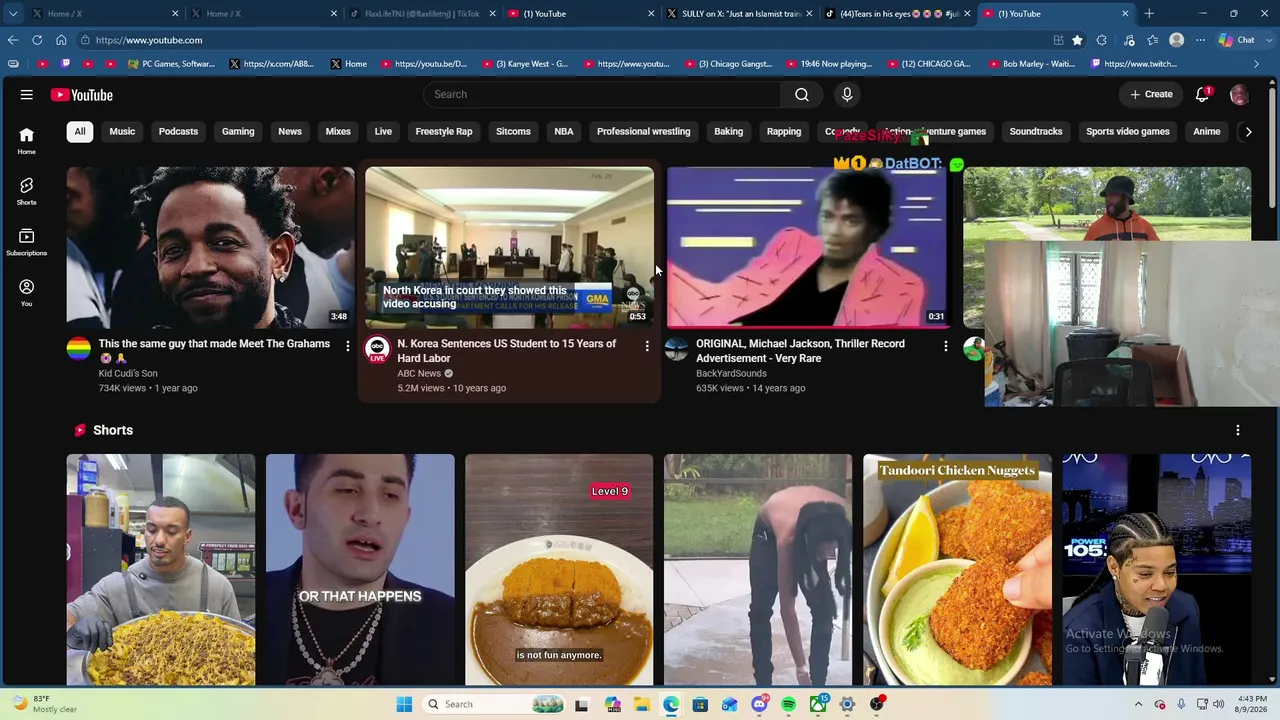Open the Tandoori Chicken Nuggets short
The width and height of the screenshot is (1280, 720).
[957, 570]
